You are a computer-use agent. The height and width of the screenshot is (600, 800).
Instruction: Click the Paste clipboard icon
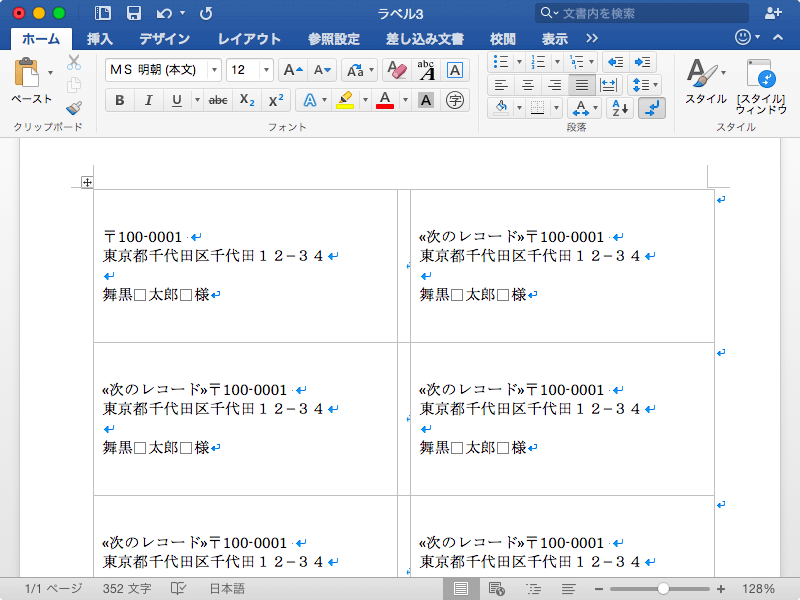tap(27, 72)
